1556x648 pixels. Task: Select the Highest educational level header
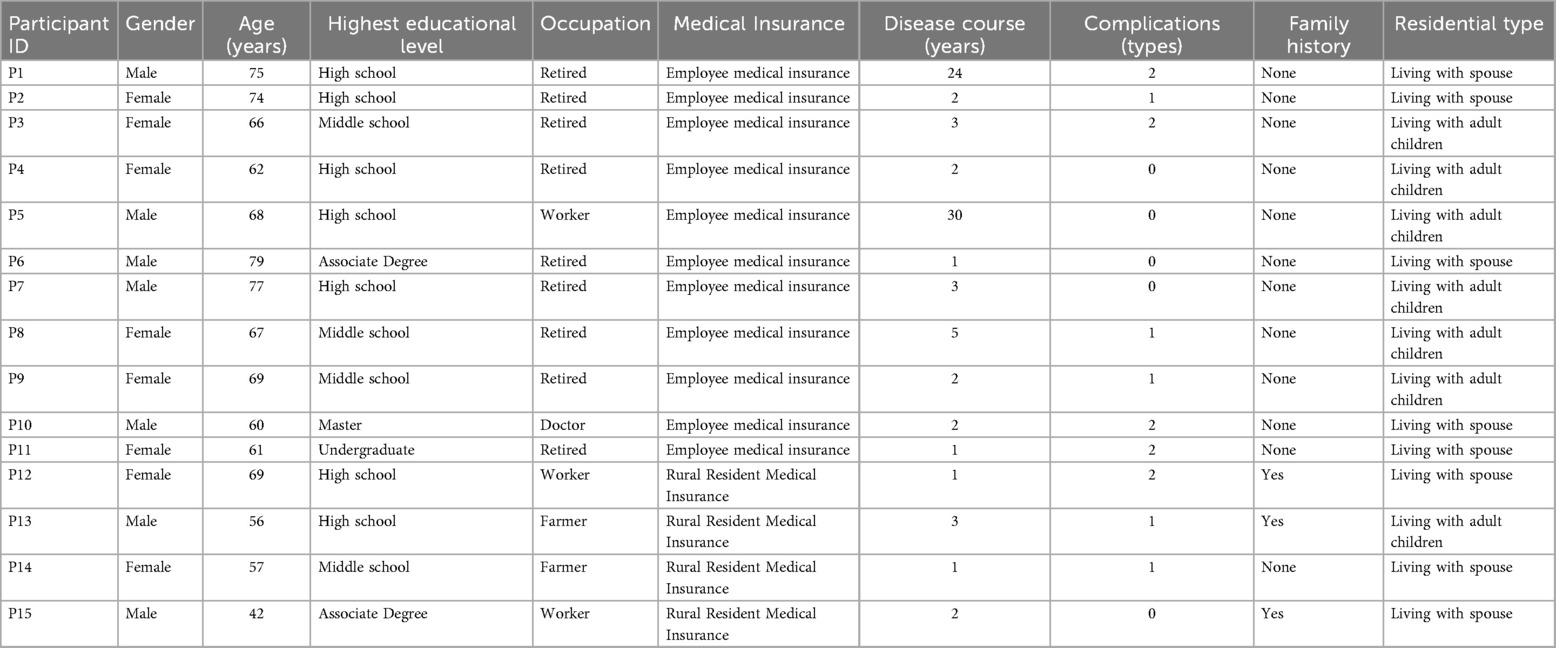point(421,34)
